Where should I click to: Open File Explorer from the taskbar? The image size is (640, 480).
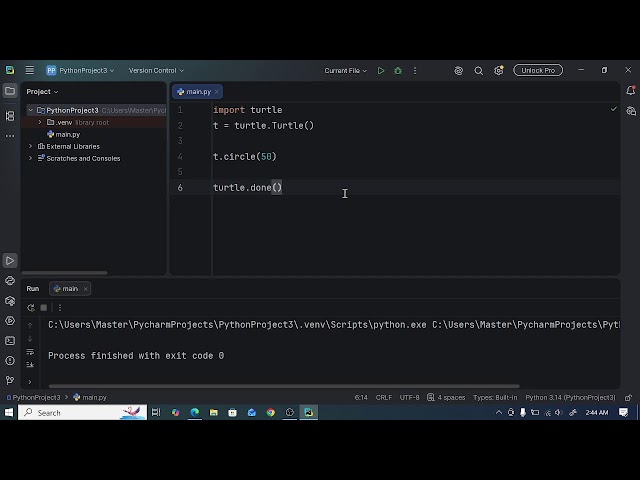click(x=213, y=412)
